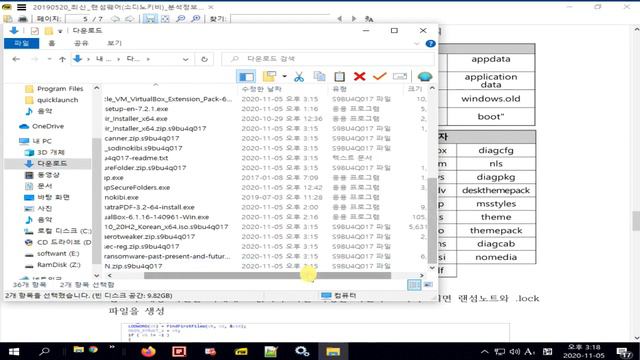The height and width of the screenshot is (360, 640).
Task: Select OneDrive in the navigation pane
Action: point(48,126)
